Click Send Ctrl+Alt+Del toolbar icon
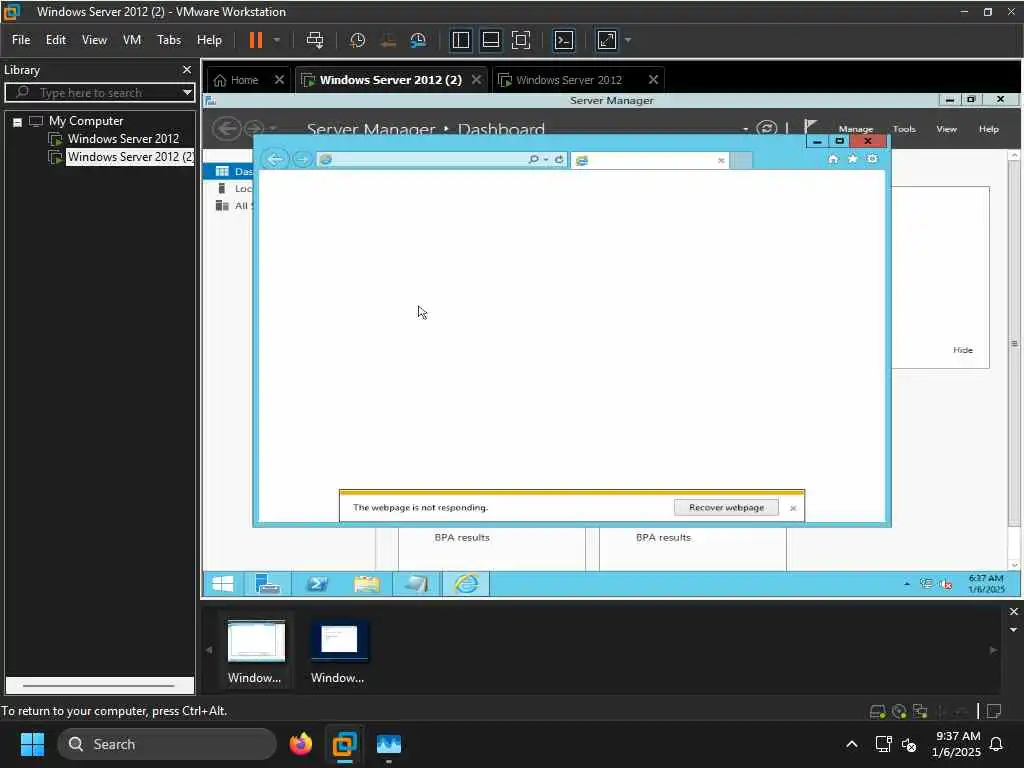1024x768 pixels. click(x=315, y=40)
